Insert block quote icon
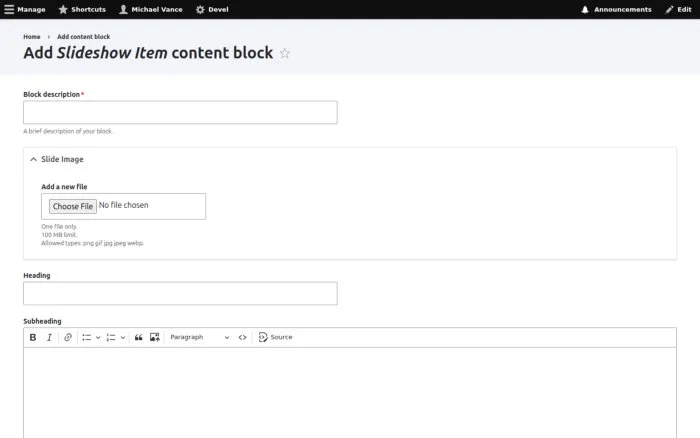 (x=138, y=338)
